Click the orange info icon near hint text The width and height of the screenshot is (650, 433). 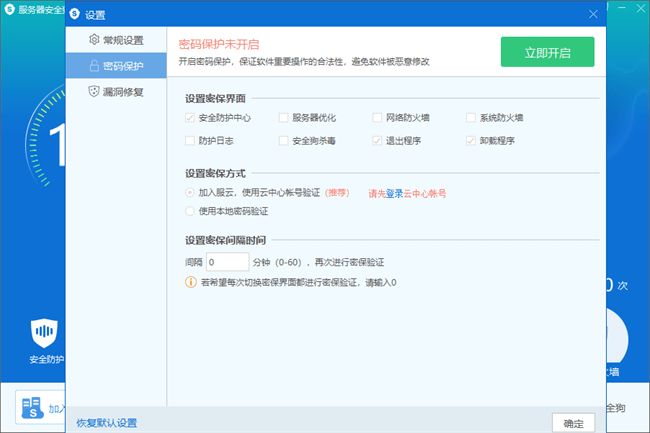[191, 282]
